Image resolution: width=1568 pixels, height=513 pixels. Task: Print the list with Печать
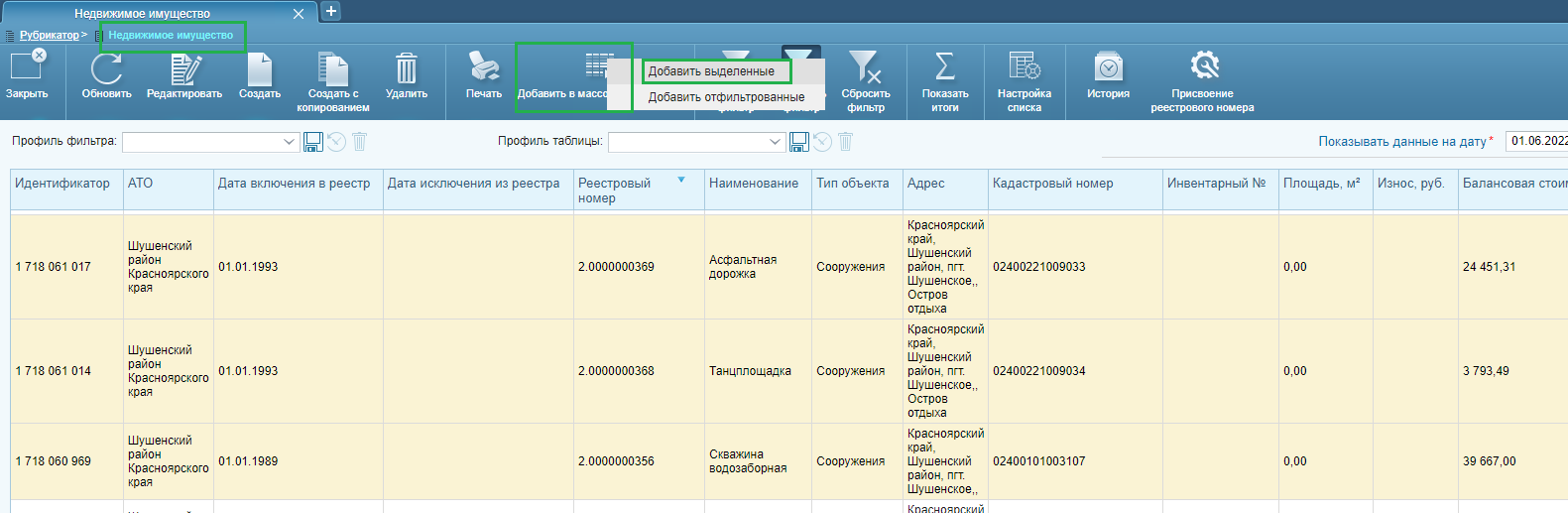[x=484, y=67]
